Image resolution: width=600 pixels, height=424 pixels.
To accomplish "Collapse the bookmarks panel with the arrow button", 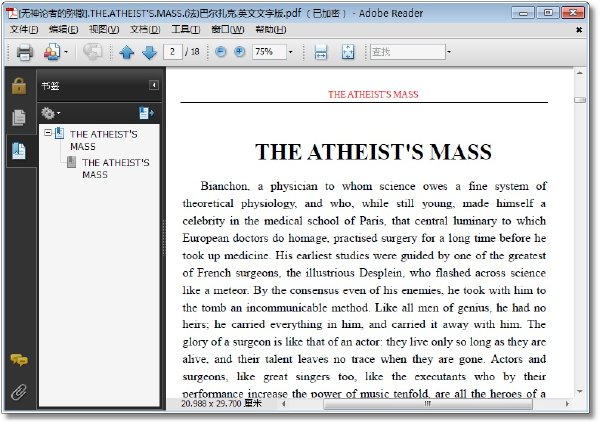I will point(154,85).
